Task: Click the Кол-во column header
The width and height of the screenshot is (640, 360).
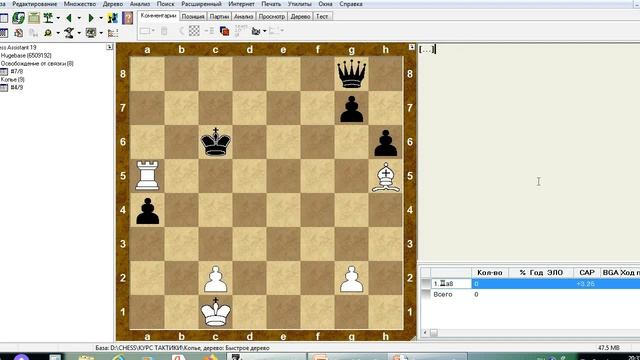Action: (490, 272)
